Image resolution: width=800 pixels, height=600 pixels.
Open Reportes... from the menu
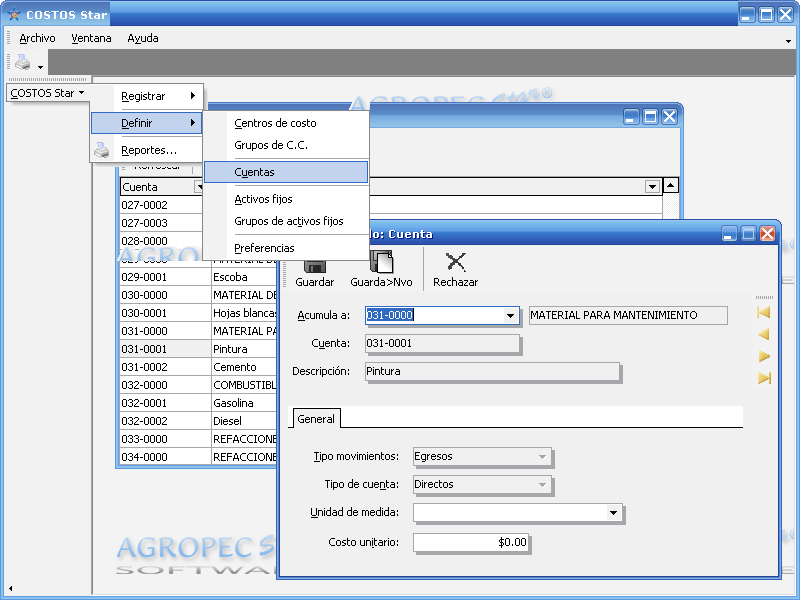pyautogui.click(x=147, y=150)
